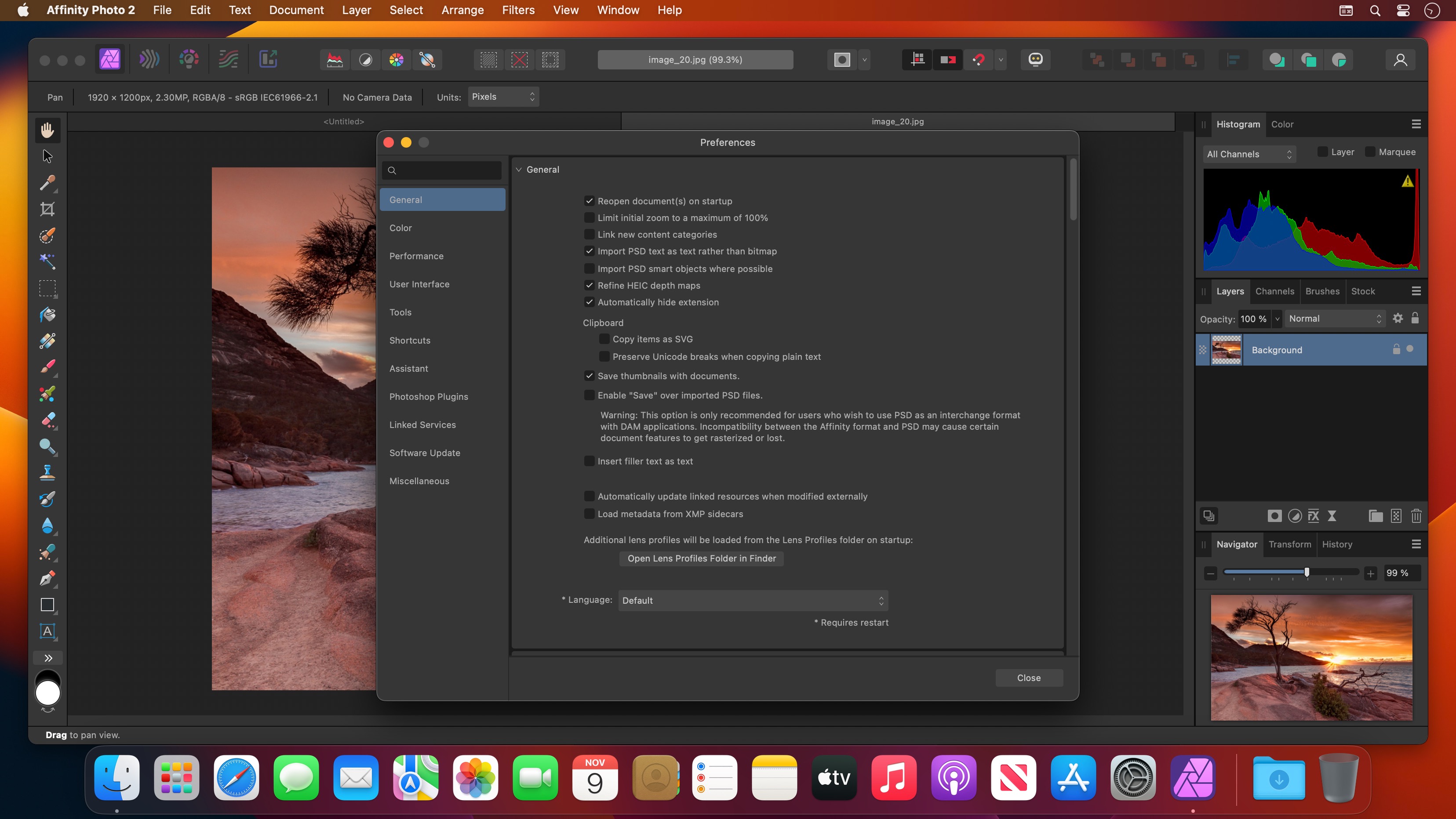The height and width of the screenshot is (819, 1456).
Task: Select the Artistic Text tool
Action: (x=47, y=631)
